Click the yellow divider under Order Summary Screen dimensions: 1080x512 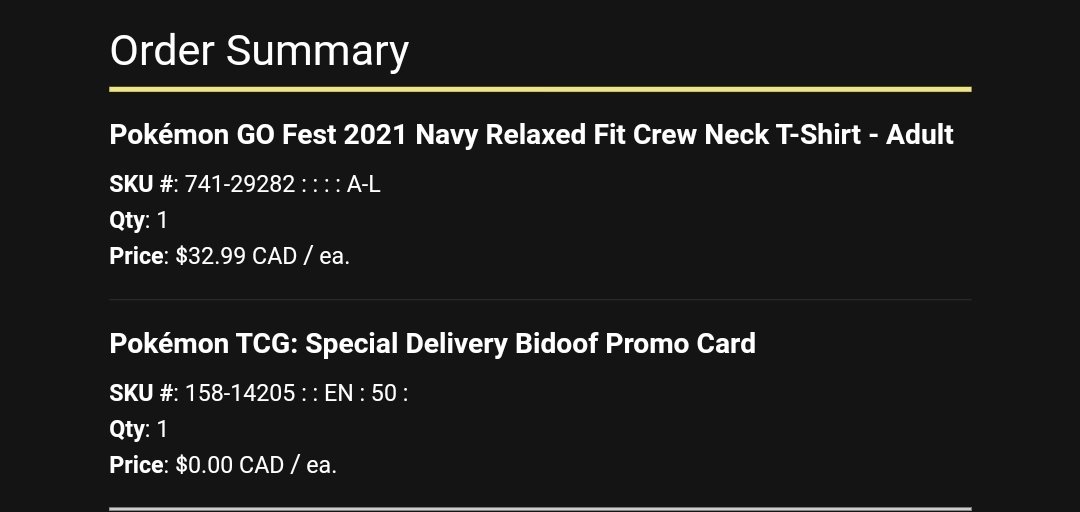540,89
